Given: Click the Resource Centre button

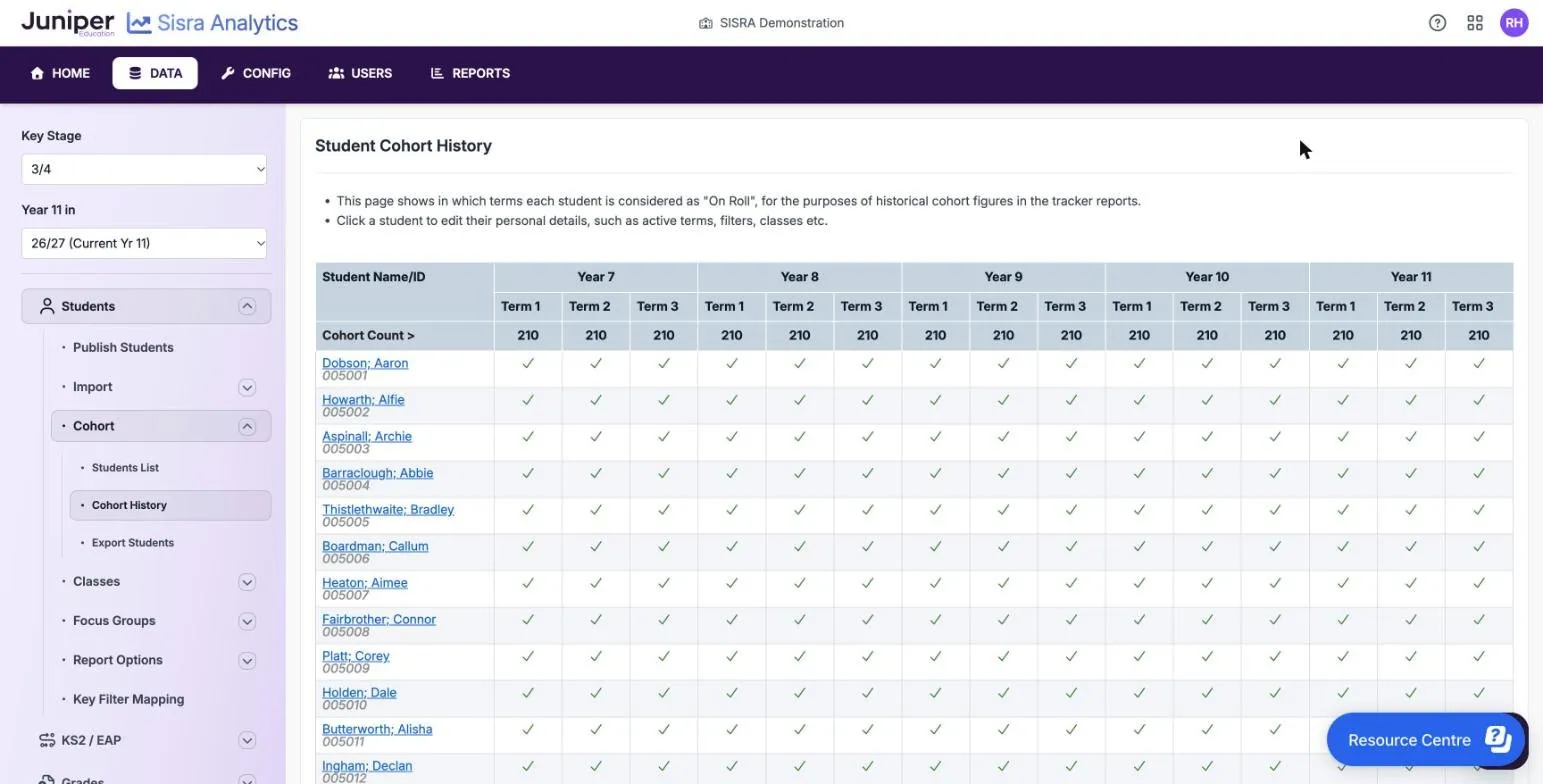Looking at the screenshot, I should coord(1426,739).
